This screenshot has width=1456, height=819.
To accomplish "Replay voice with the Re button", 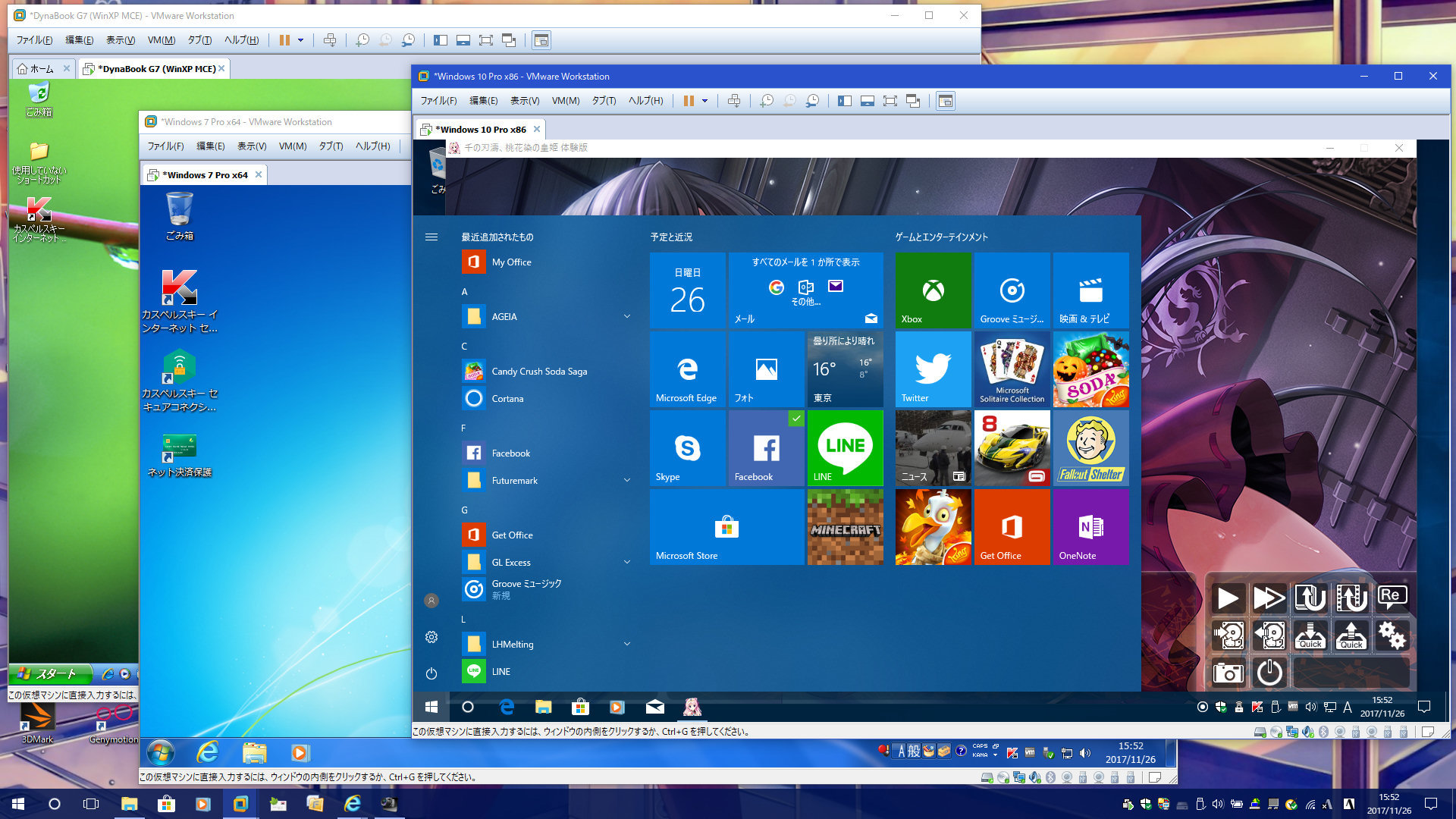I will click(1392, 598).
